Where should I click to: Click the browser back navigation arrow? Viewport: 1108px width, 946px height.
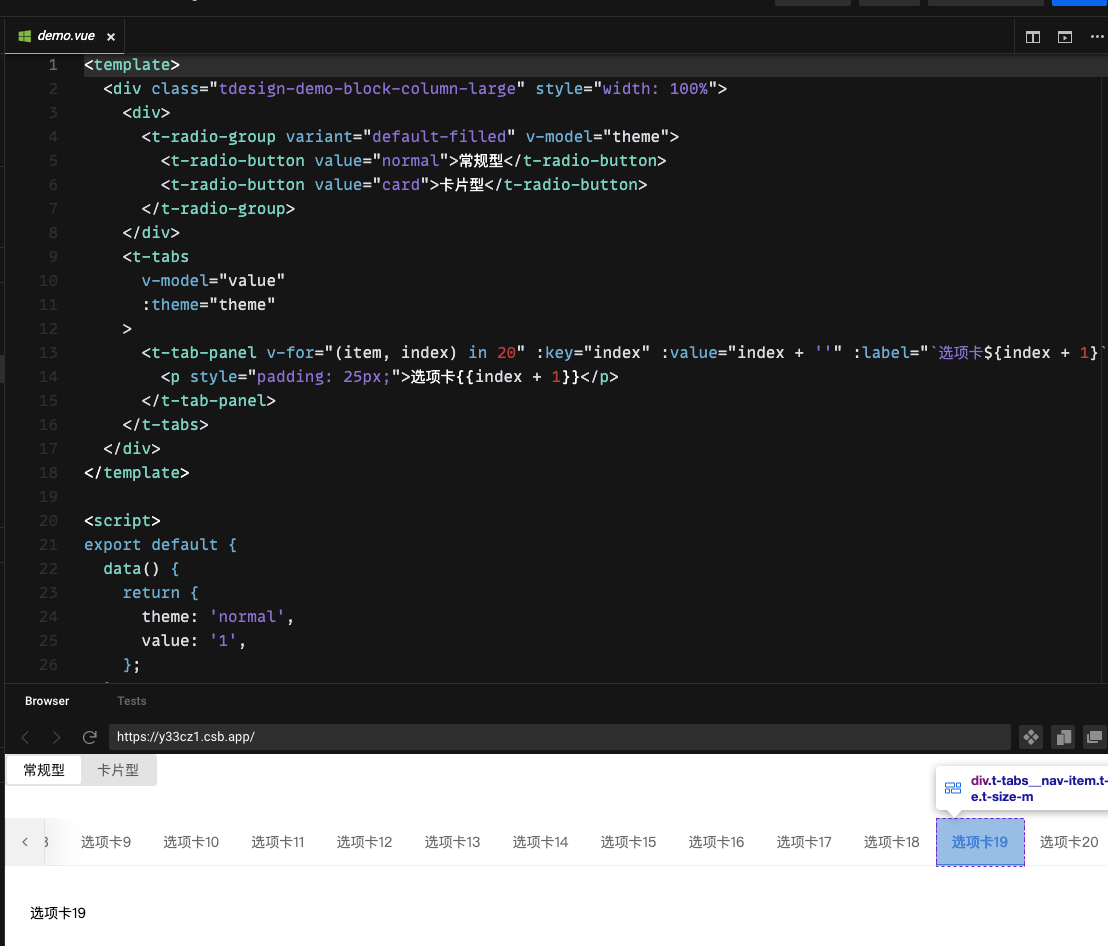(24, 737)
